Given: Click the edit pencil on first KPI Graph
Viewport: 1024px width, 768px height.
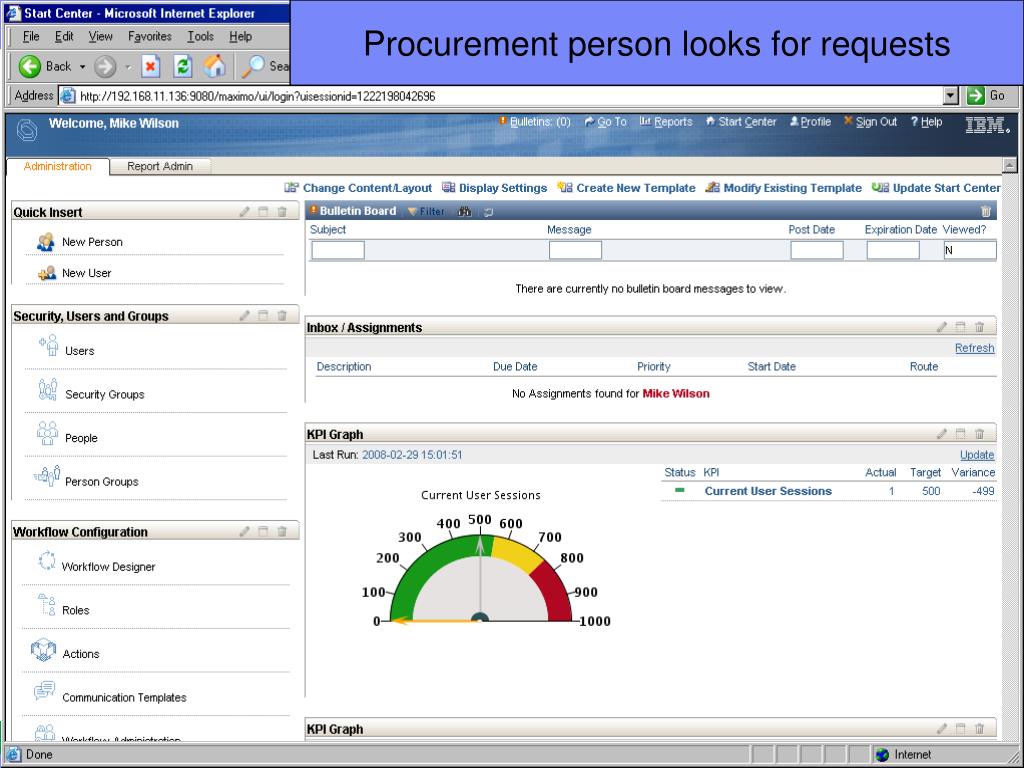Looking at the screenshot, I should (942, 434).
